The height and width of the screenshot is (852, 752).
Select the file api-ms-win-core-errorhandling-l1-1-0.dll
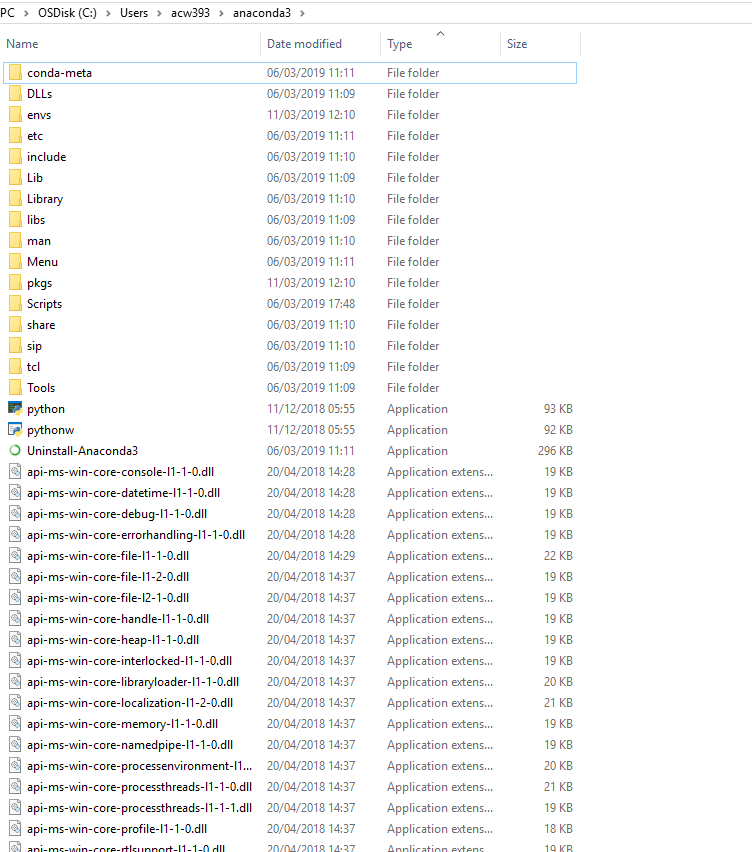coord(136,535)
